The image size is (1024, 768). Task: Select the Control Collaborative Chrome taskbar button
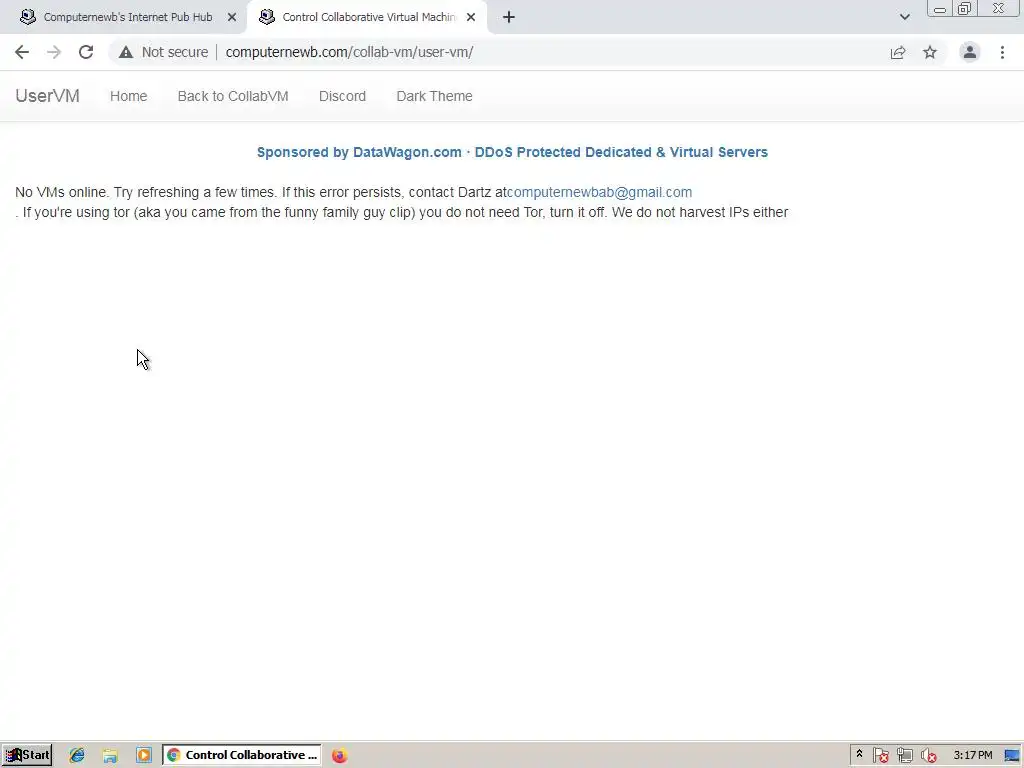click(242, 755)
